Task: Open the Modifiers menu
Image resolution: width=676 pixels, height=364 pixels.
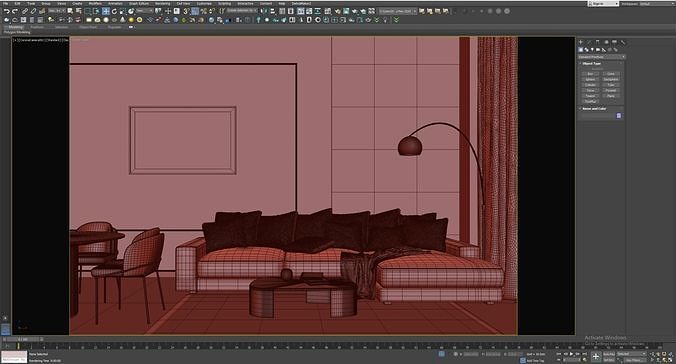Action: (95, 3)
